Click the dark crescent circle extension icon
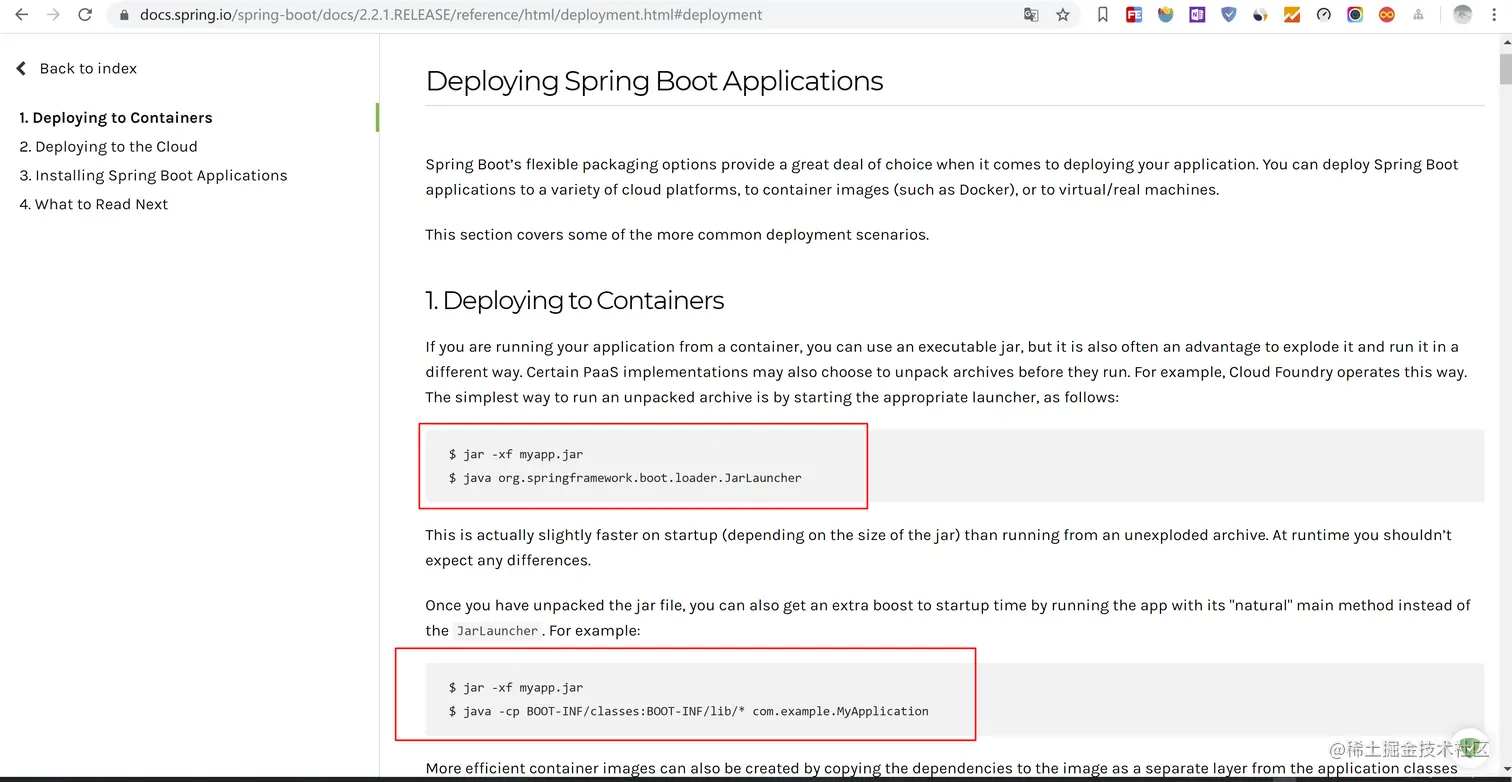Screen dimensions: 1512x782 (x=1260, y=15)
